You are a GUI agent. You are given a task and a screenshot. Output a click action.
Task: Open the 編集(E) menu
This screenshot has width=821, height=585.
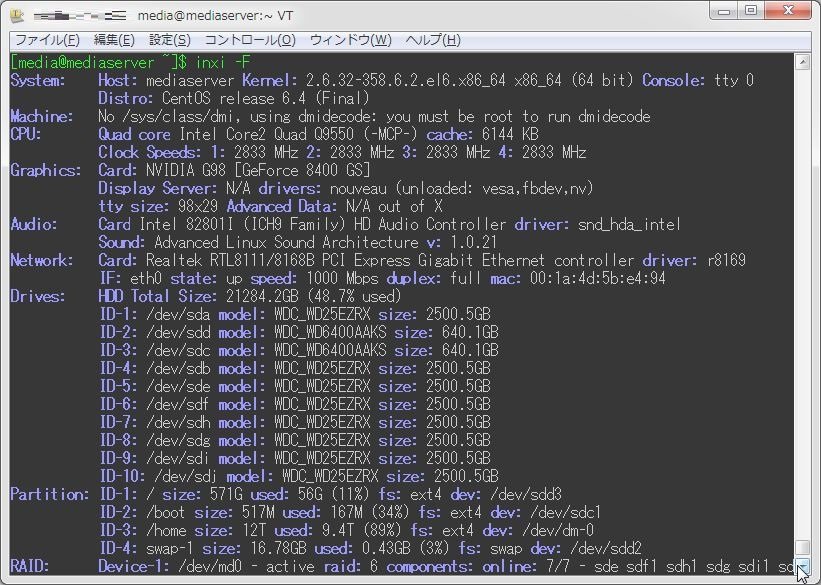point(114,40)
